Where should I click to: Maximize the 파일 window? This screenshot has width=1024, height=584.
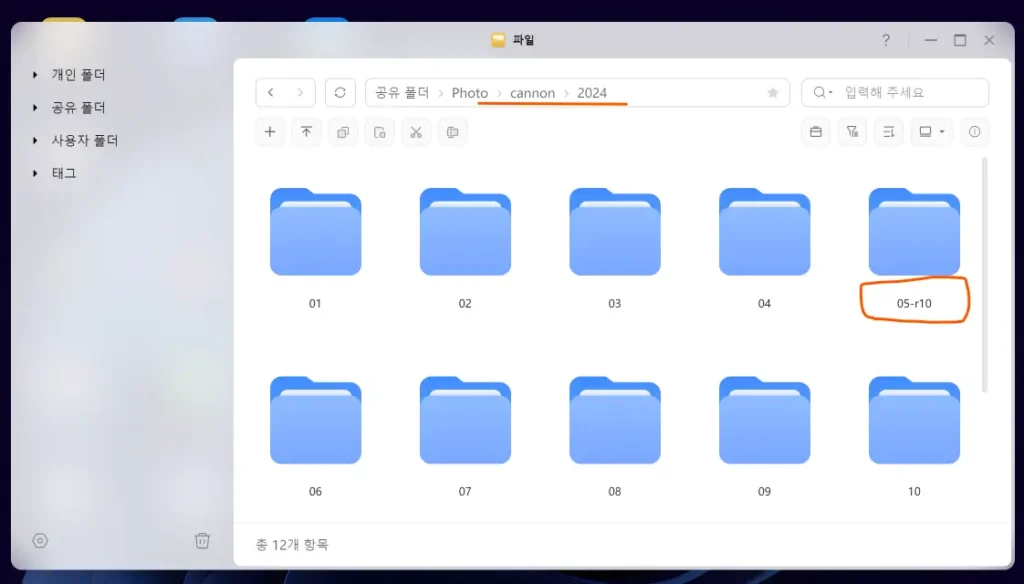click(960, 41)
